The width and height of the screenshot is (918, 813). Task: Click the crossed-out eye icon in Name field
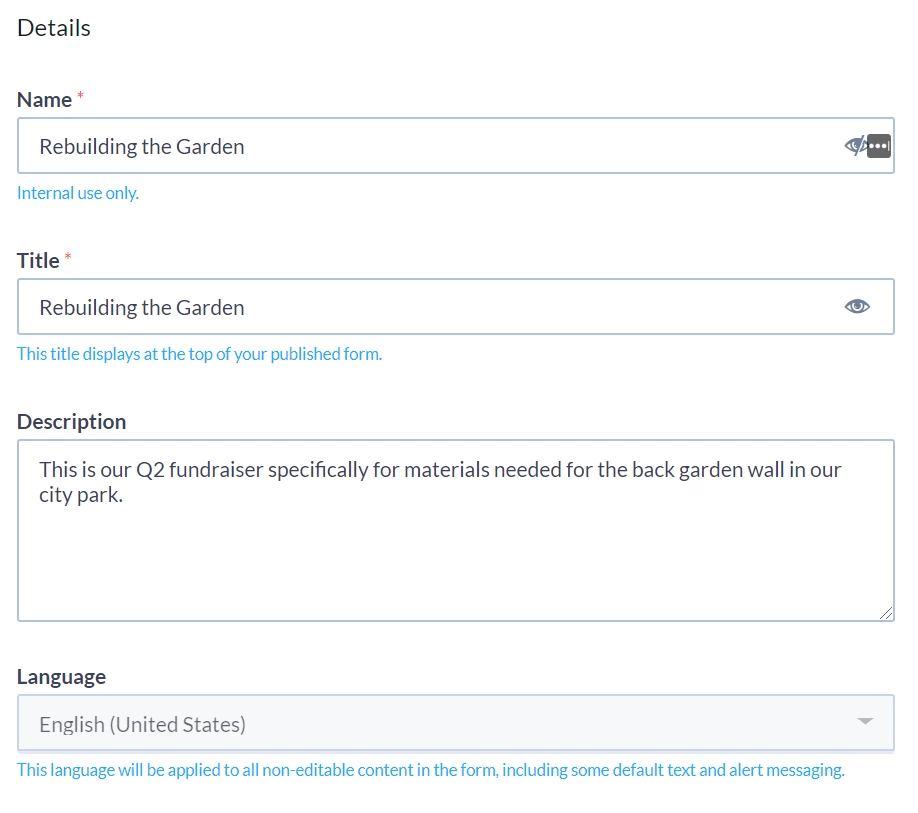point(855,146)
